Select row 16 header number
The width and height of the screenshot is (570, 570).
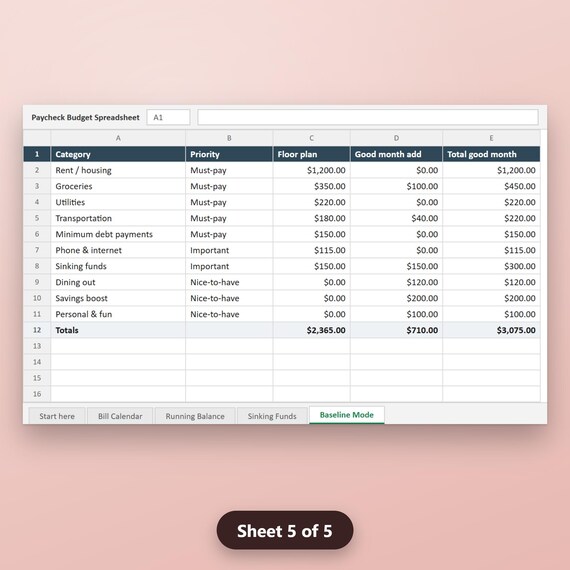[37, 394]
